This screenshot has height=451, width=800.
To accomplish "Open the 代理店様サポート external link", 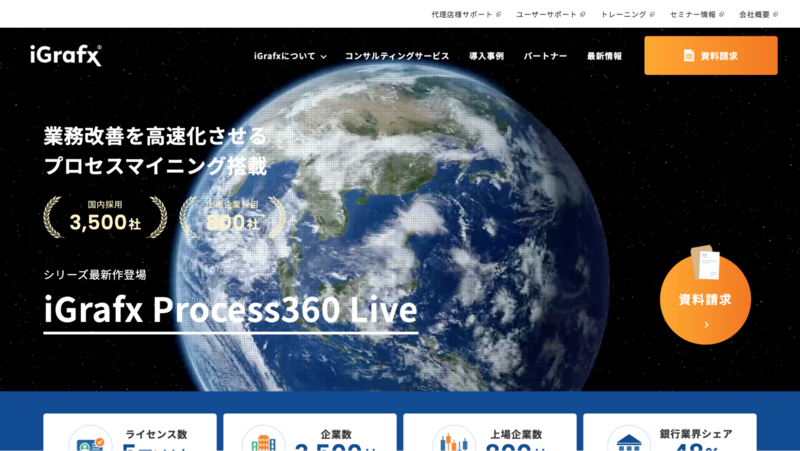I will (465, 14).
